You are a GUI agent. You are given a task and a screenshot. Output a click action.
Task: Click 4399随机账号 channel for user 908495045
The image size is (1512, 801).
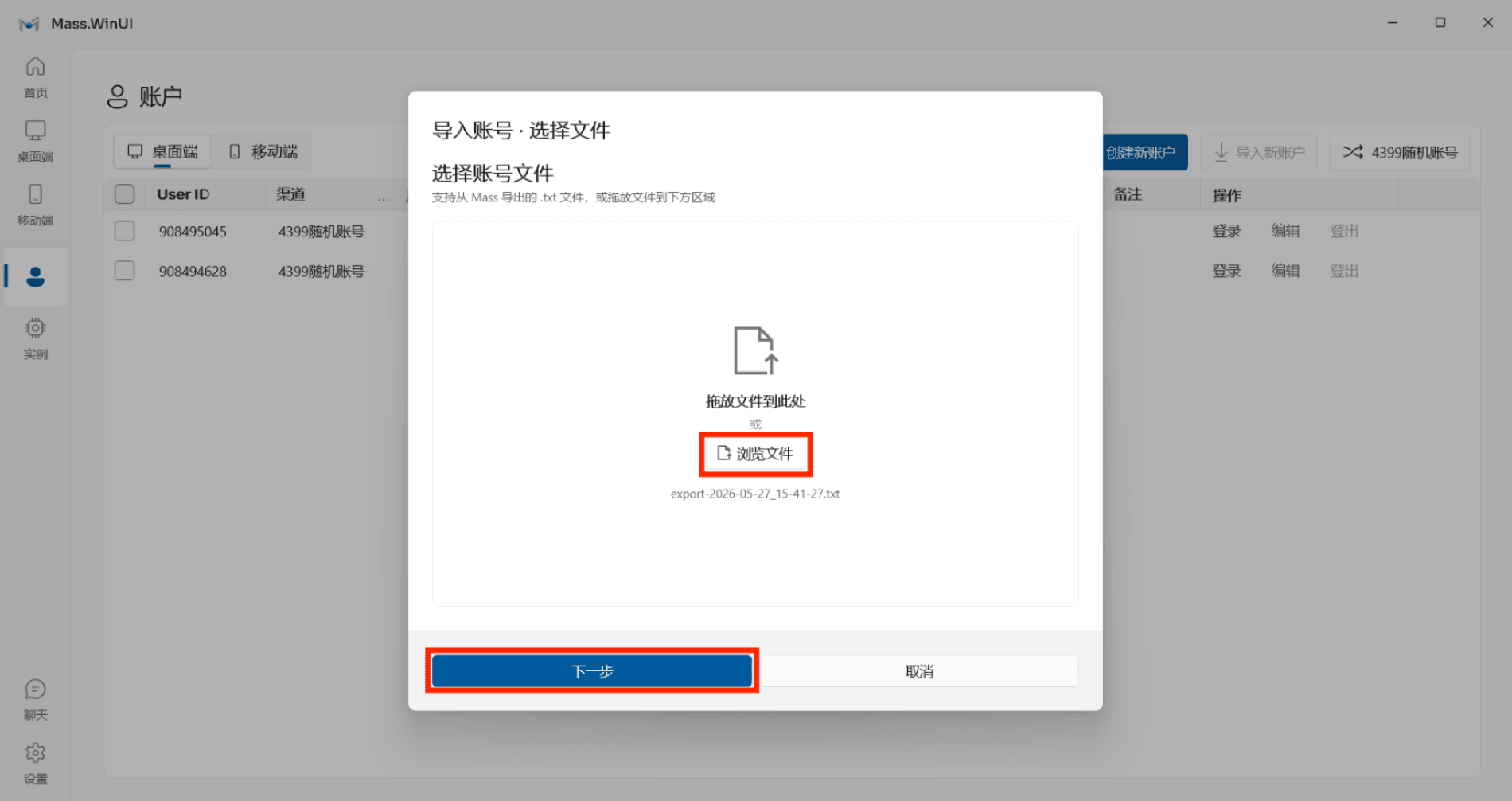tap(321, 232)
